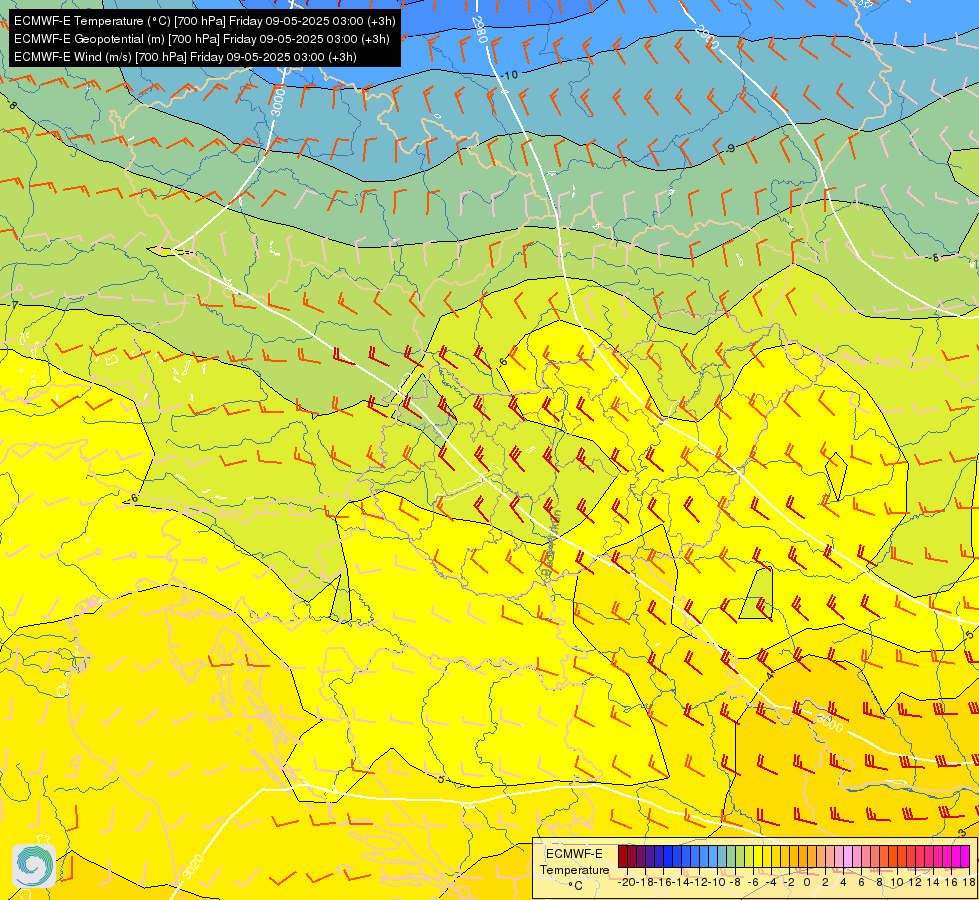The height and width of the screenshot is (900, 979).
Task: Select the ECMWF-E Wind 700 hPa title line
Action: 185,57
